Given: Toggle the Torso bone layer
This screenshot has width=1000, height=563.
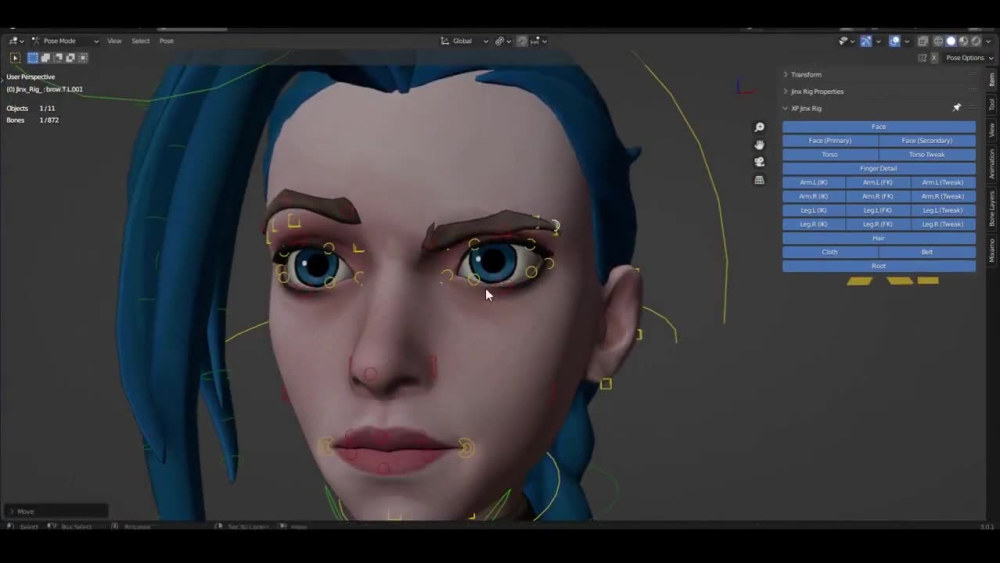Looking at the screenshot, I should point(830,154).
